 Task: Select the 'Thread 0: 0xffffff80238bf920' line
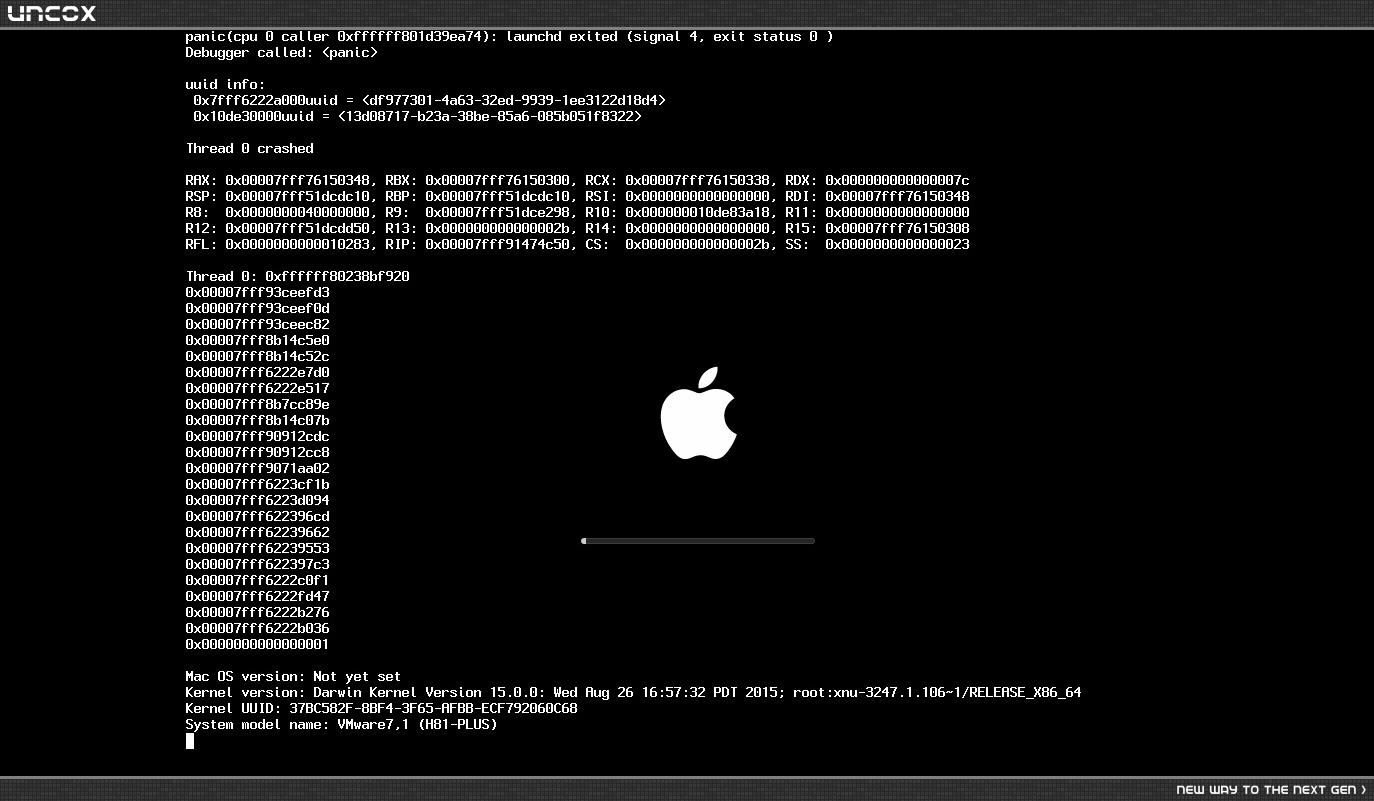pyautogui.click(x=298, y=277)
